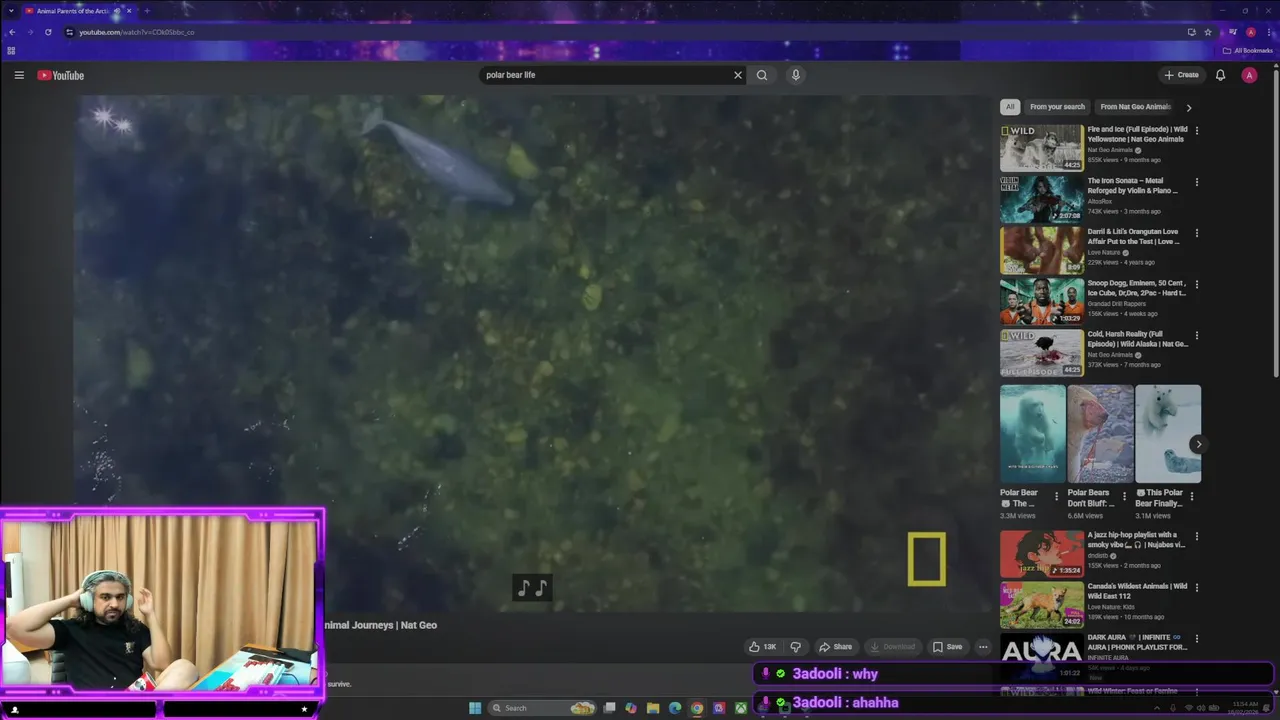Image resolution: width=1280 pixels, height=720 pixels.
Task: Select the From Nat Geo Animals chip
Action: tap(1135, 107)
